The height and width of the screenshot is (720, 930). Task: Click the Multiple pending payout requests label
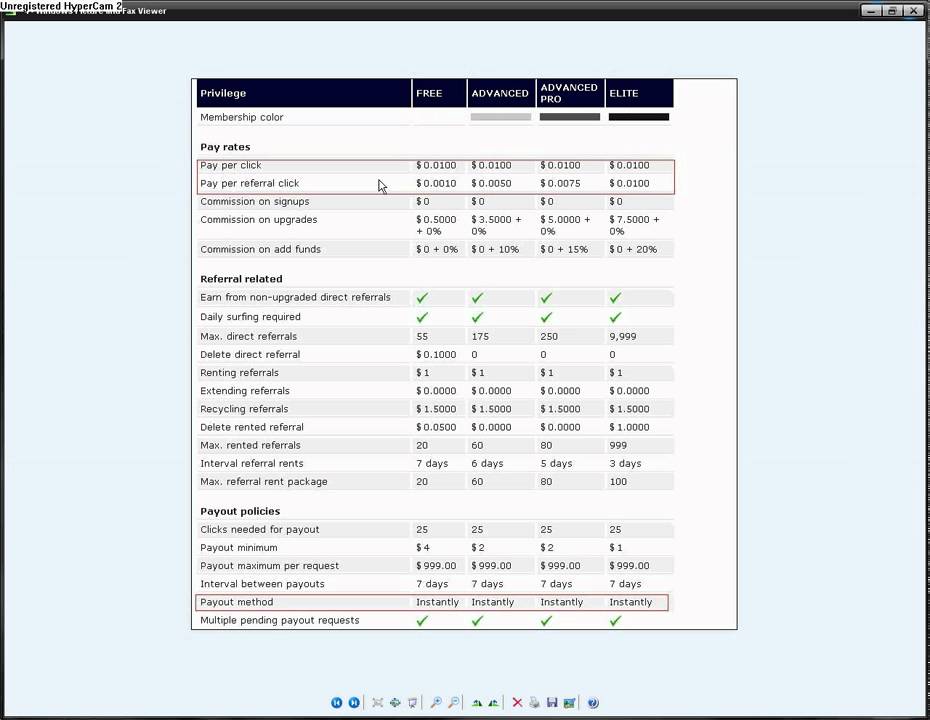pyautogui.click(x=280, y=620)
